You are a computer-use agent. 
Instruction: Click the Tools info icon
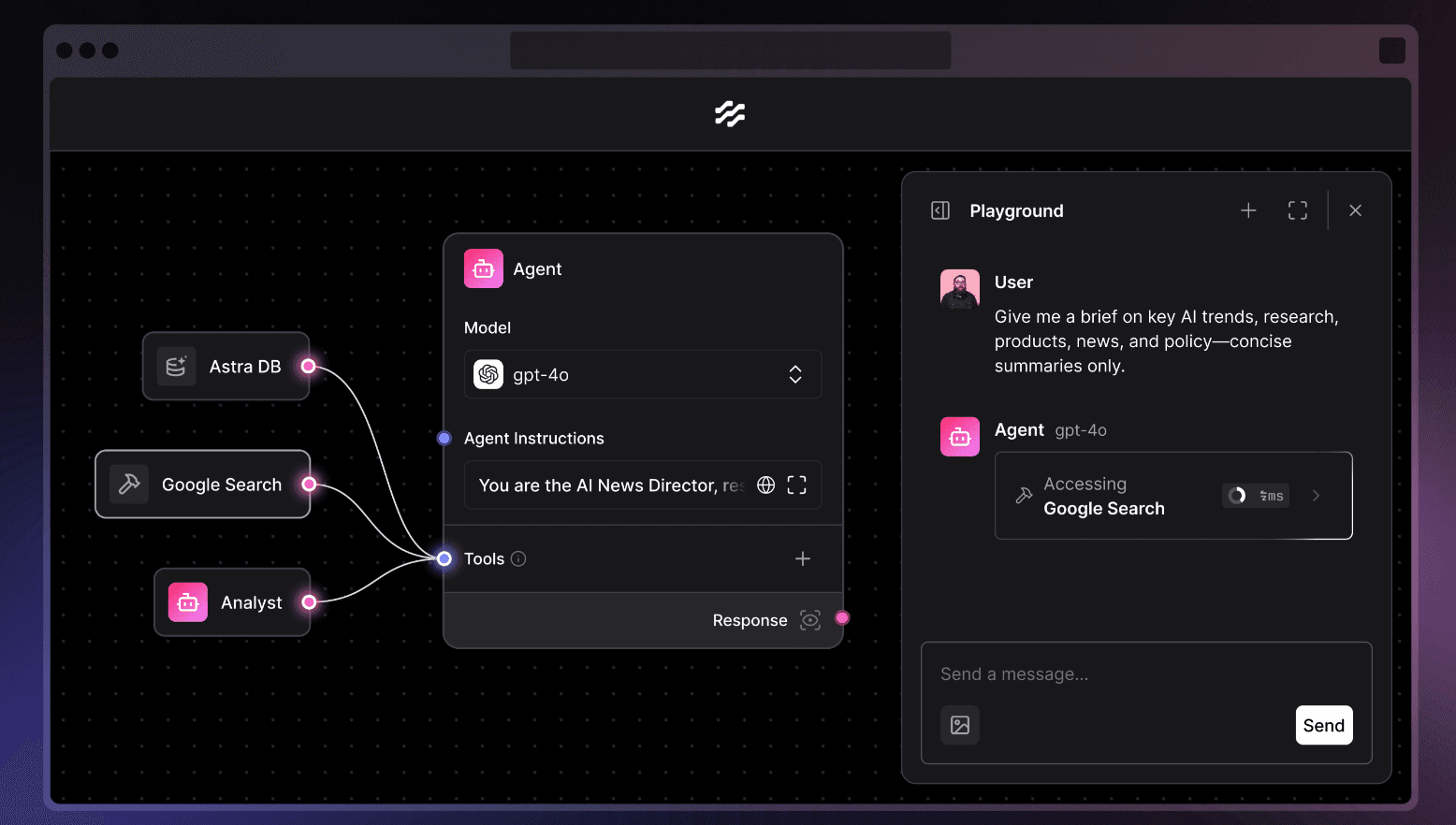click(518, 558)
